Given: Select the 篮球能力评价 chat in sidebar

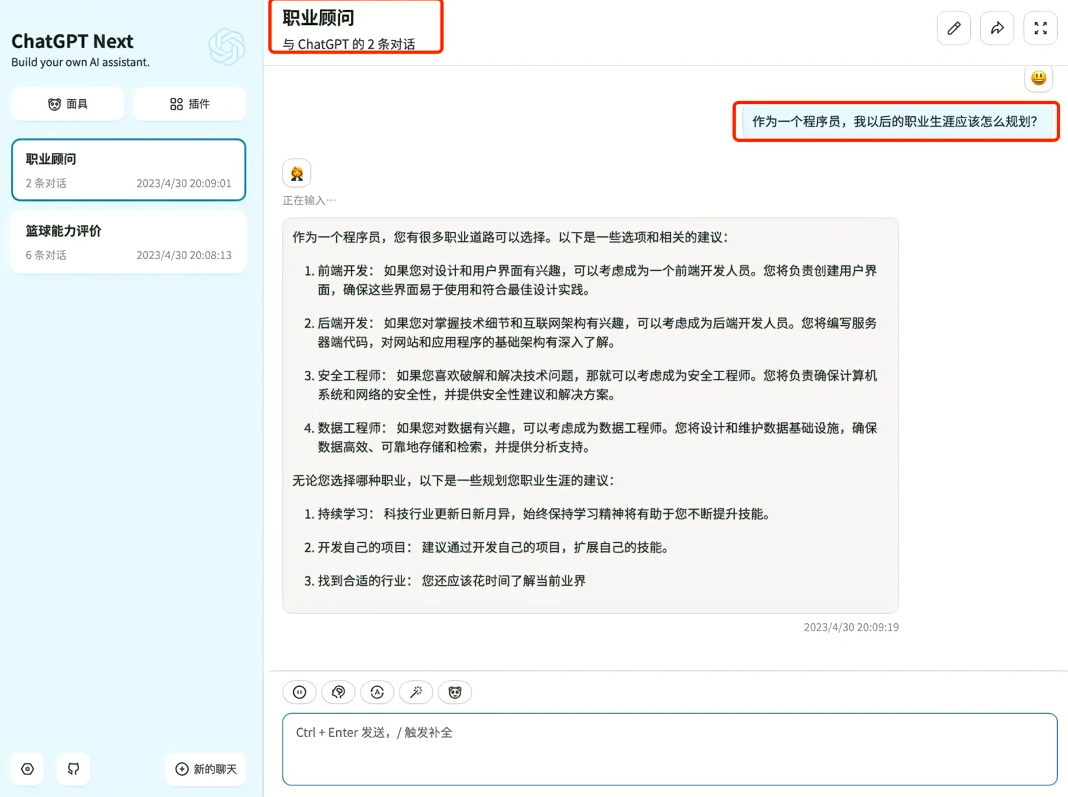Looking at the screenshot, I should coord(128,242).
